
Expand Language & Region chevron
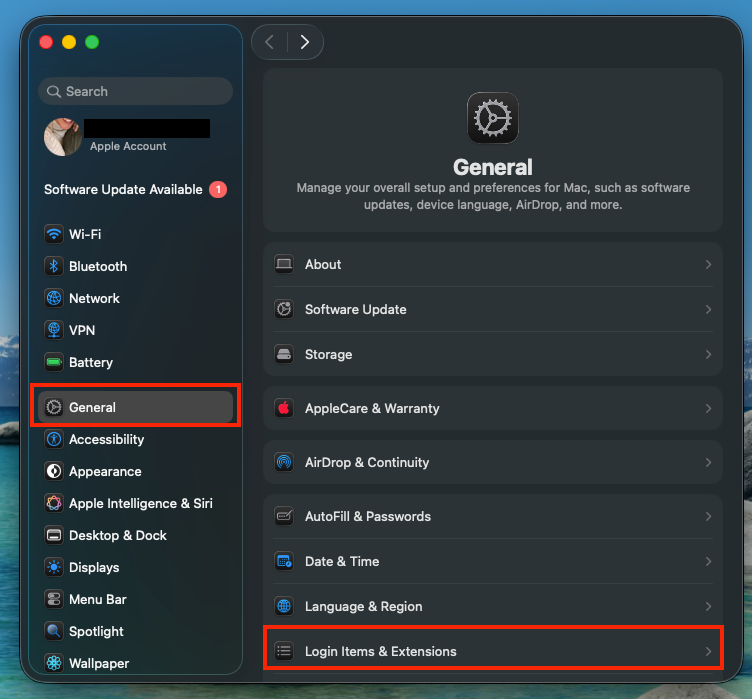[708, 606]
